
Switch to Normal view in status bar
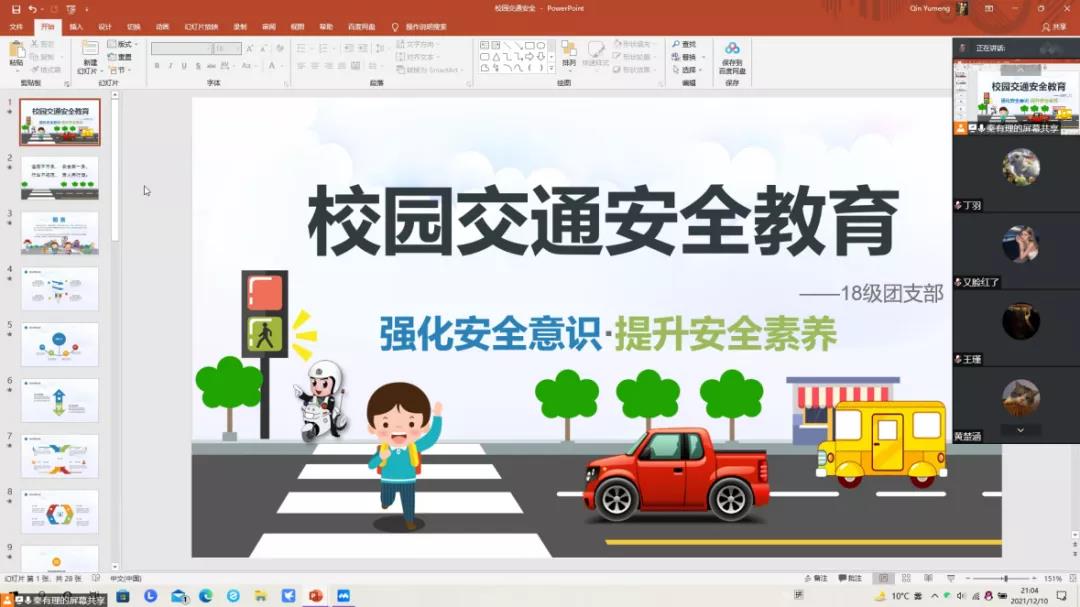tap(882, 579)
